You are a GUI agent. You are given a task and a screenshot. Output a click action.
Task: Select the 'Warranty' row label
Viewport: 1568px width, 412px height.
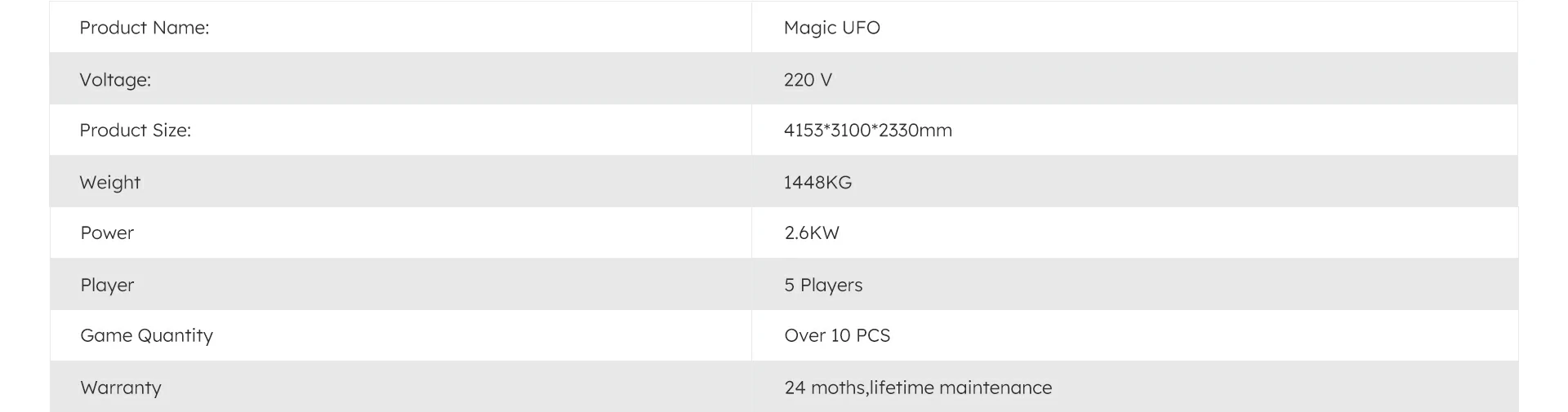point(121,388)
